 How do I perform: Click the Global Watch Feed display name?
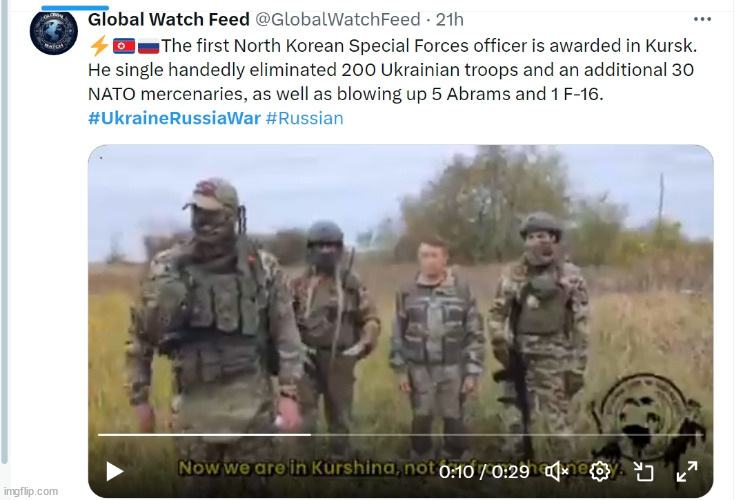click(x=169, y=19)
